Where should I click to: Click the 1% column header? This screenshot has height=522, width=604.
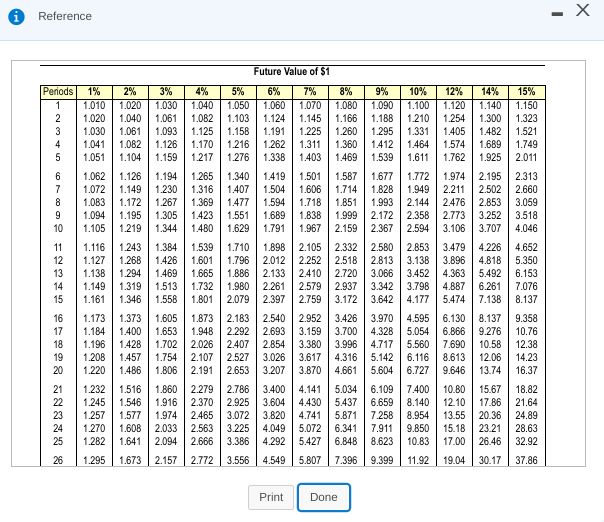[94, 92]
